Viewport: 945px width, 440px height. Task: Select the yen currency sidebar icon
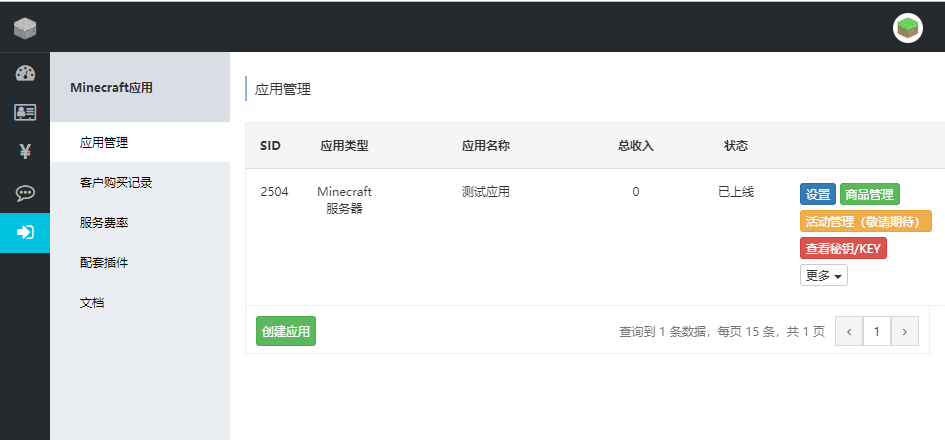pos(25,152)
